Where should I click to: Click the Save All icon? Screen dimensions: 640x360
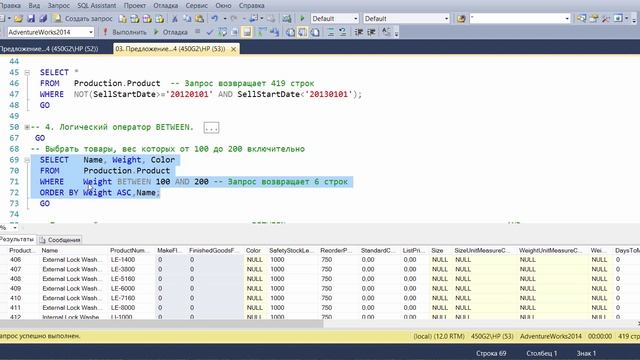click(43, 19)
